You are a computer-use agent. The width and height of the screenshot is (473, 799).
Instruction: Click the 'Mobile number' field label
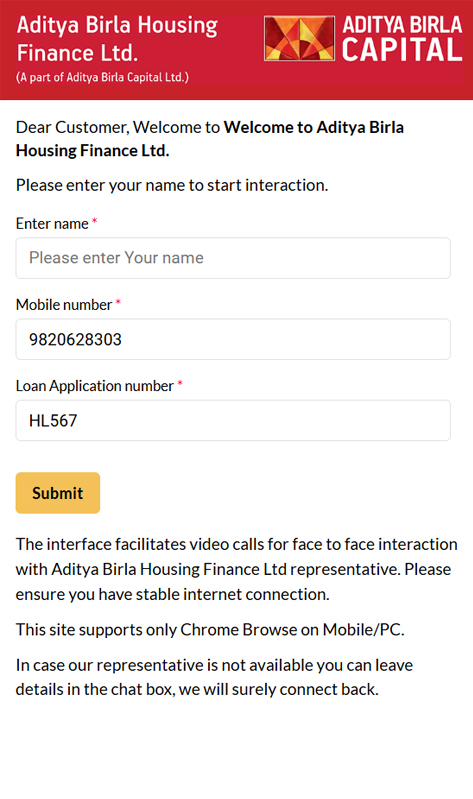pyautogui.click(x=64, y=305)
